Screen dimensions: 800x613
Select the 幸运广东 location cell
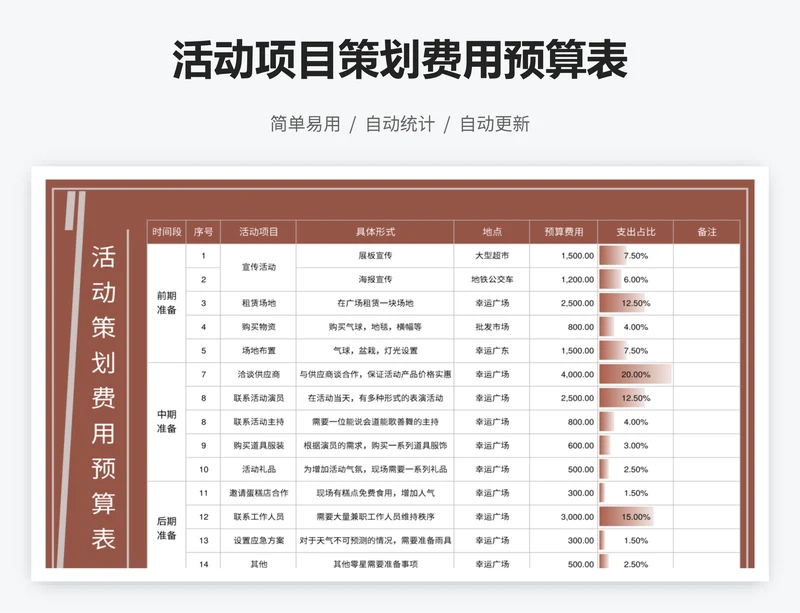(x=492, y=351)
